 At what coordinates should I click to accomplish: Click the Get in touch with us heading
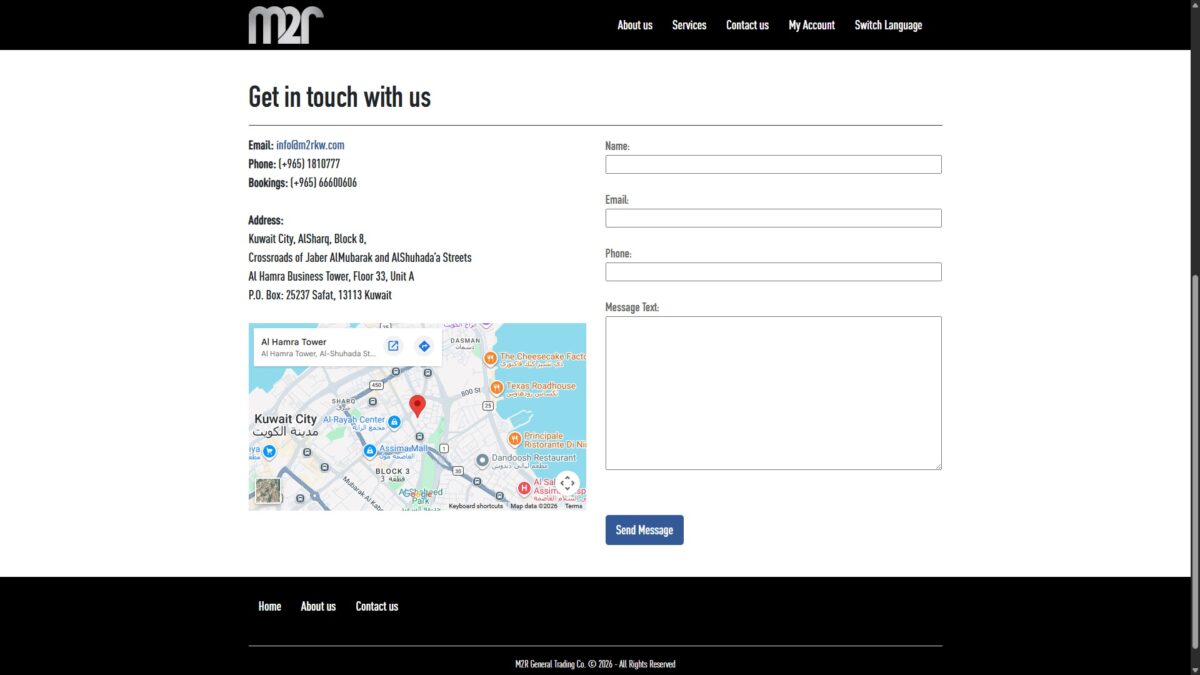(340, 96)
